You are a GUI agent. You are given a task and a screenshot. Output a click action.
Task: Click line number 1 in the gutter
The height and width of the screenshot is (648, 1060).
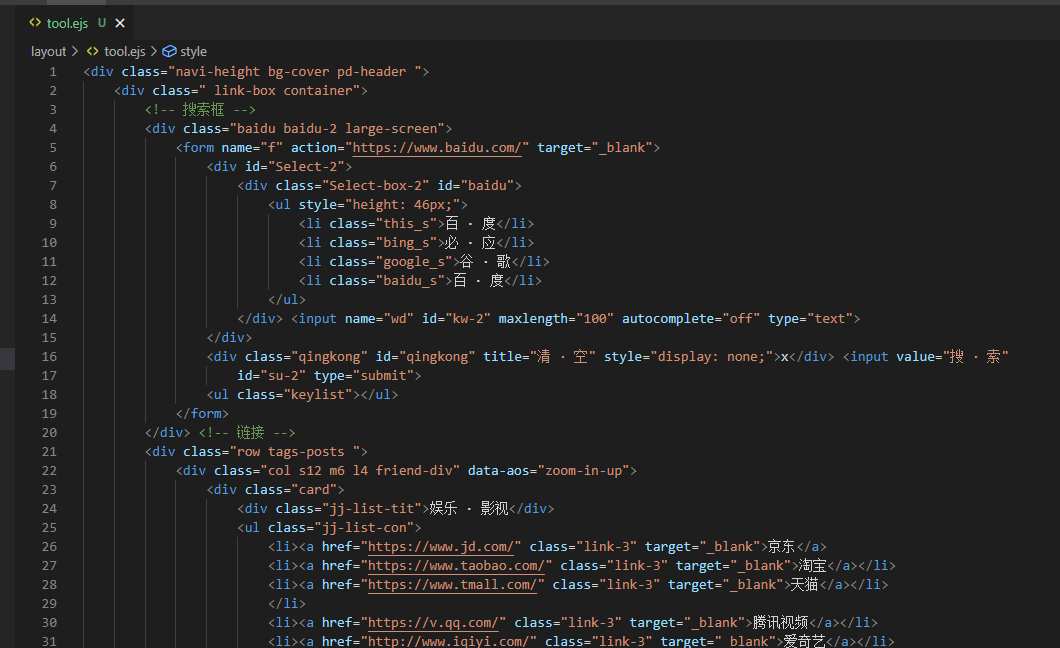53,72
